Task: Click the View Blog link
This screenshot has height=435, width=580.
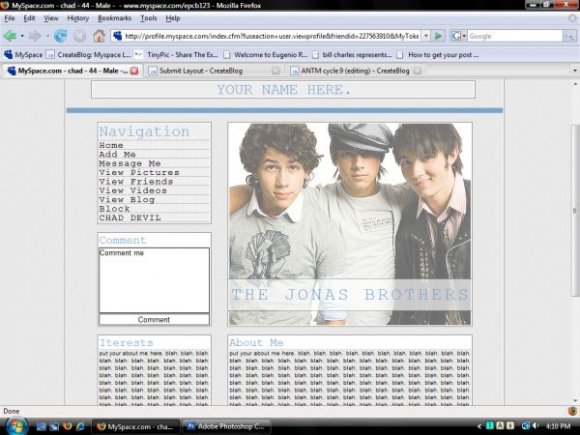Action: click(127, 200)
